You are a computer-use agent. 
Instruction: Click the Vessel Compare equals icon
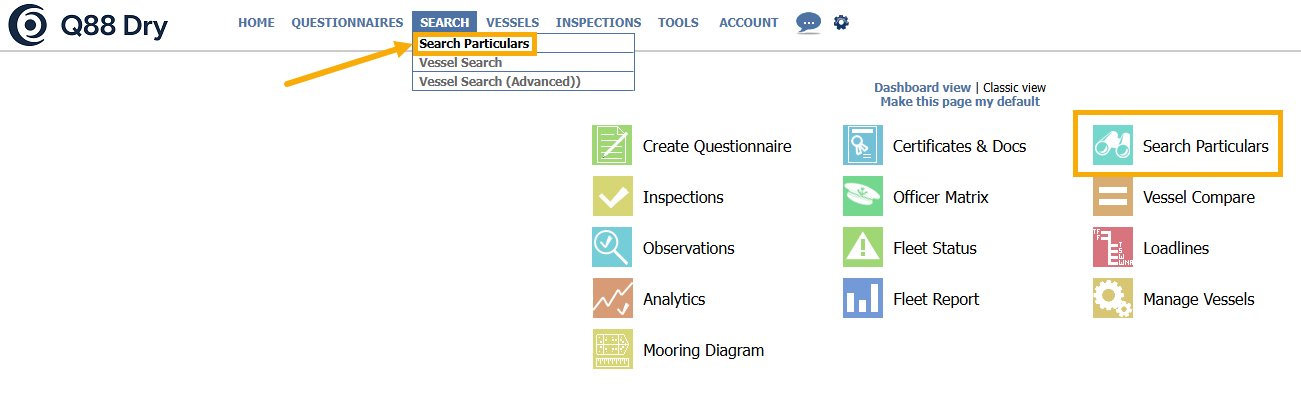pos(1112,197)
